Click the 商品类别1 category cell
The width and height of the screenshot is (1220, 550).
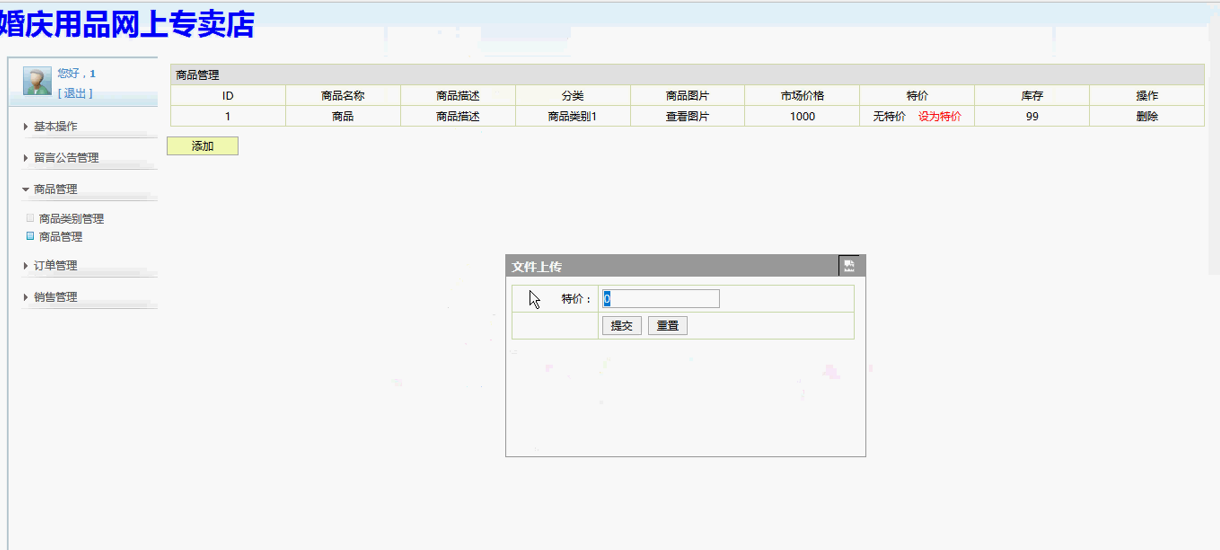pyautogui.click(x=573, y=116)
